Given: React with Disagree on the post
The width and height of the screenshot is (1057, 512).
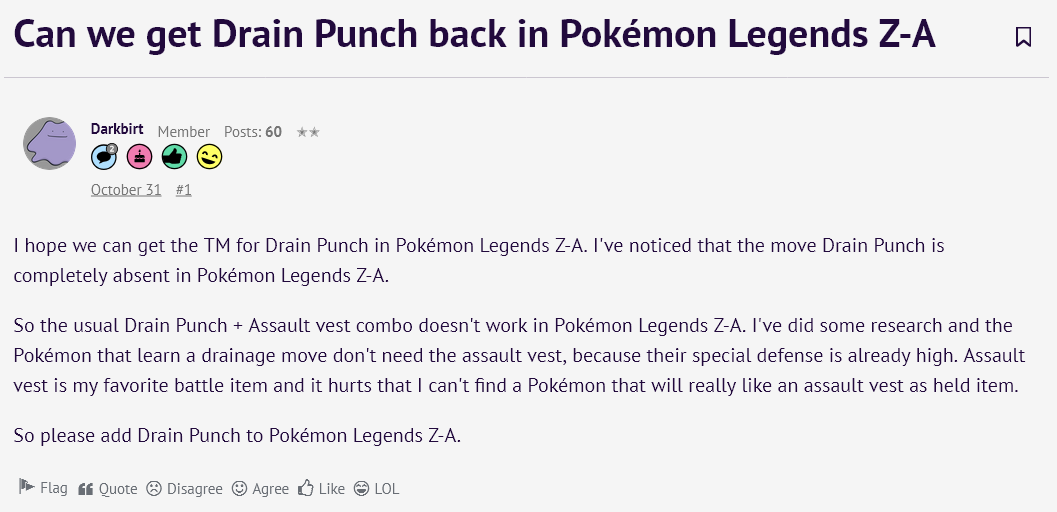Looking at the screenshot, I should 184,488.
